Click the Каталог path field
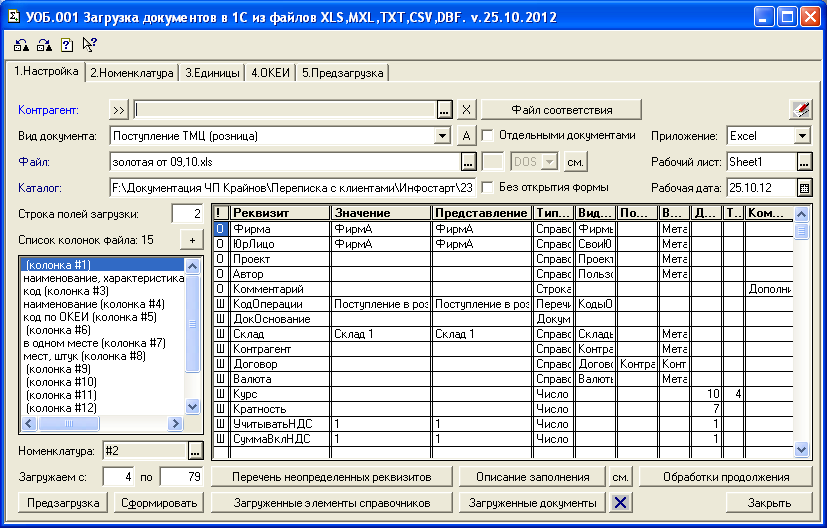 (x=292, y=187)
